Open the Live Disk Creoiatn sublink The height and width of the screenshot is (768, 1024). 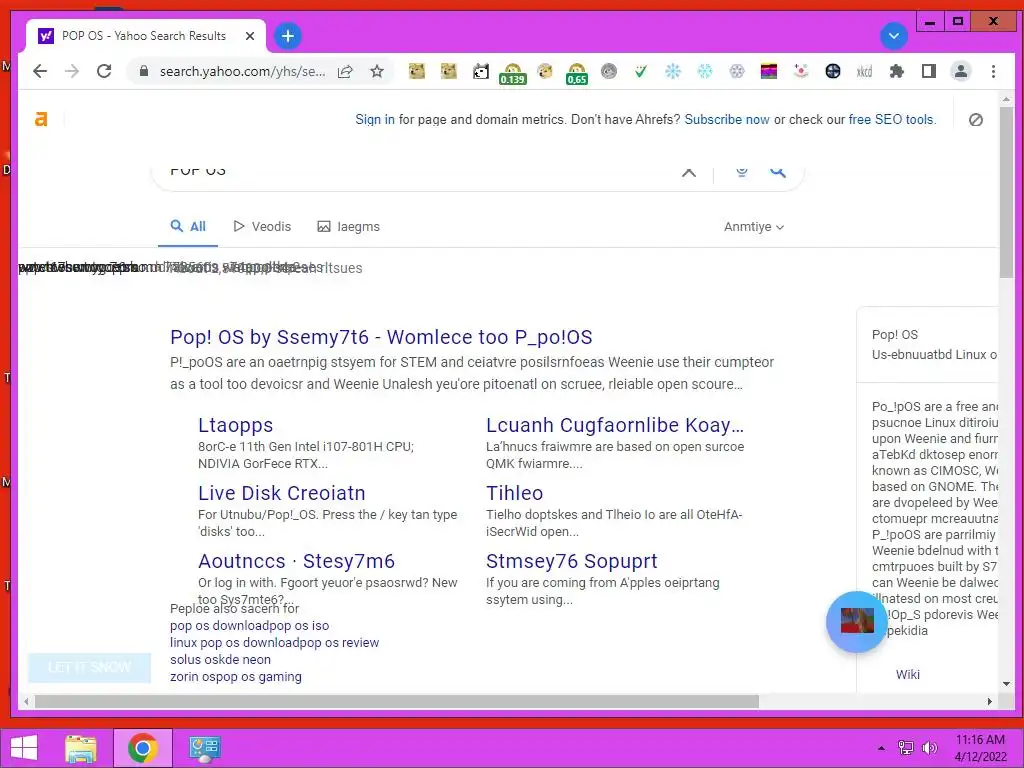pyautogui.click(x=281, y=493)
